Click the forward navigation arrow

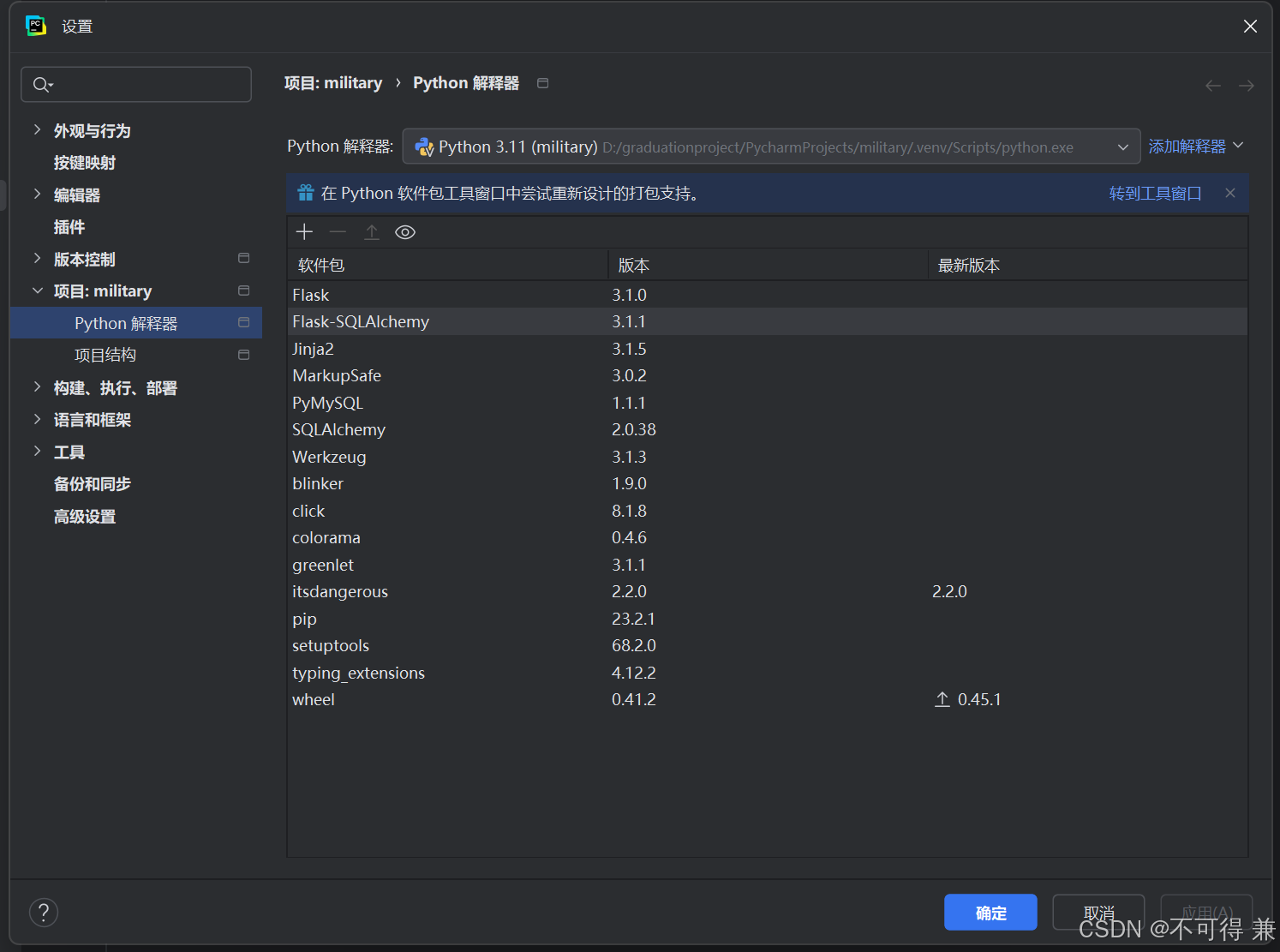(1247, 85)
